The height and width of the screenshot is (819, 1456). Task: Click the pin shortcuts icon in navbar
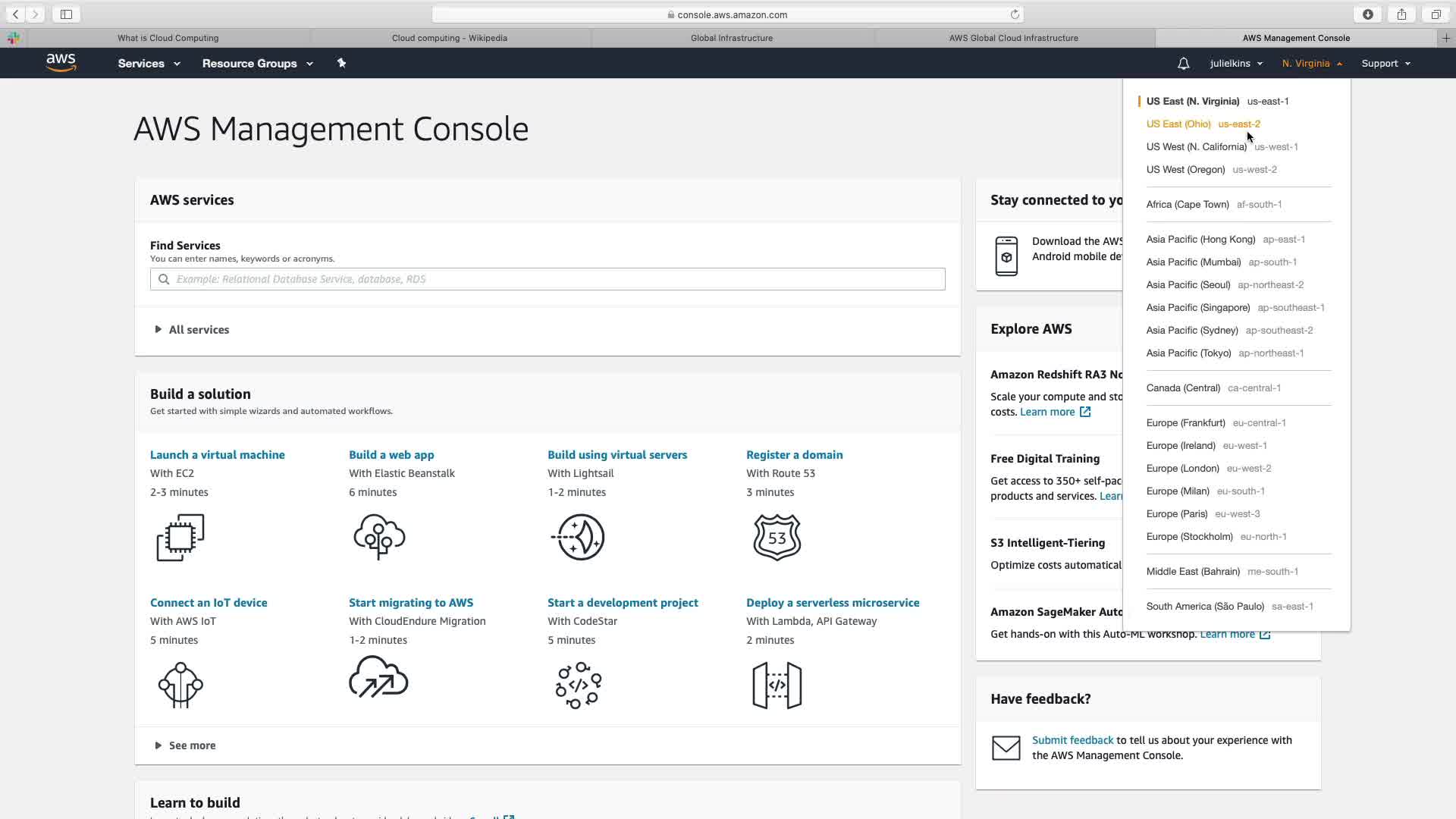pos(341,63)
